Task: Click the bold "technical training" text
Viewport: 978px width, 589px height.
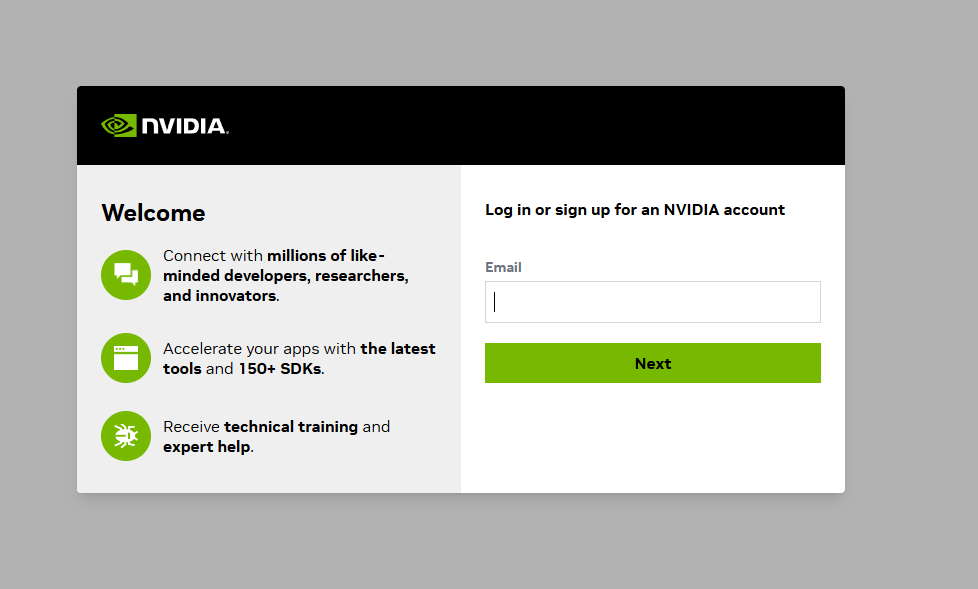Action: tap(291, 427)
